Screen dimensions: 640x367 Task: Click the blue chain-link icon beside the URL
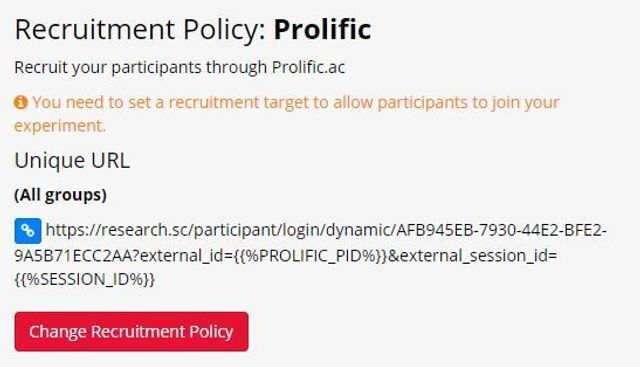click(x=28, y=231)
